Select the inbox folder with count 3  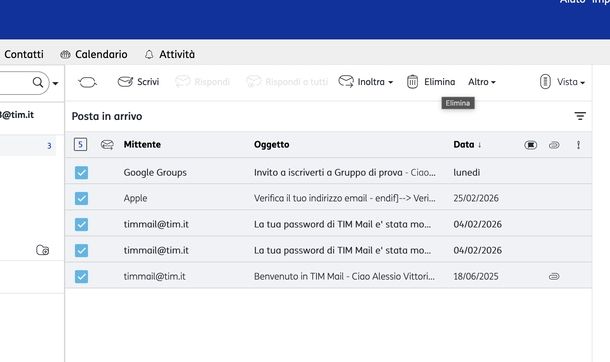28,146
